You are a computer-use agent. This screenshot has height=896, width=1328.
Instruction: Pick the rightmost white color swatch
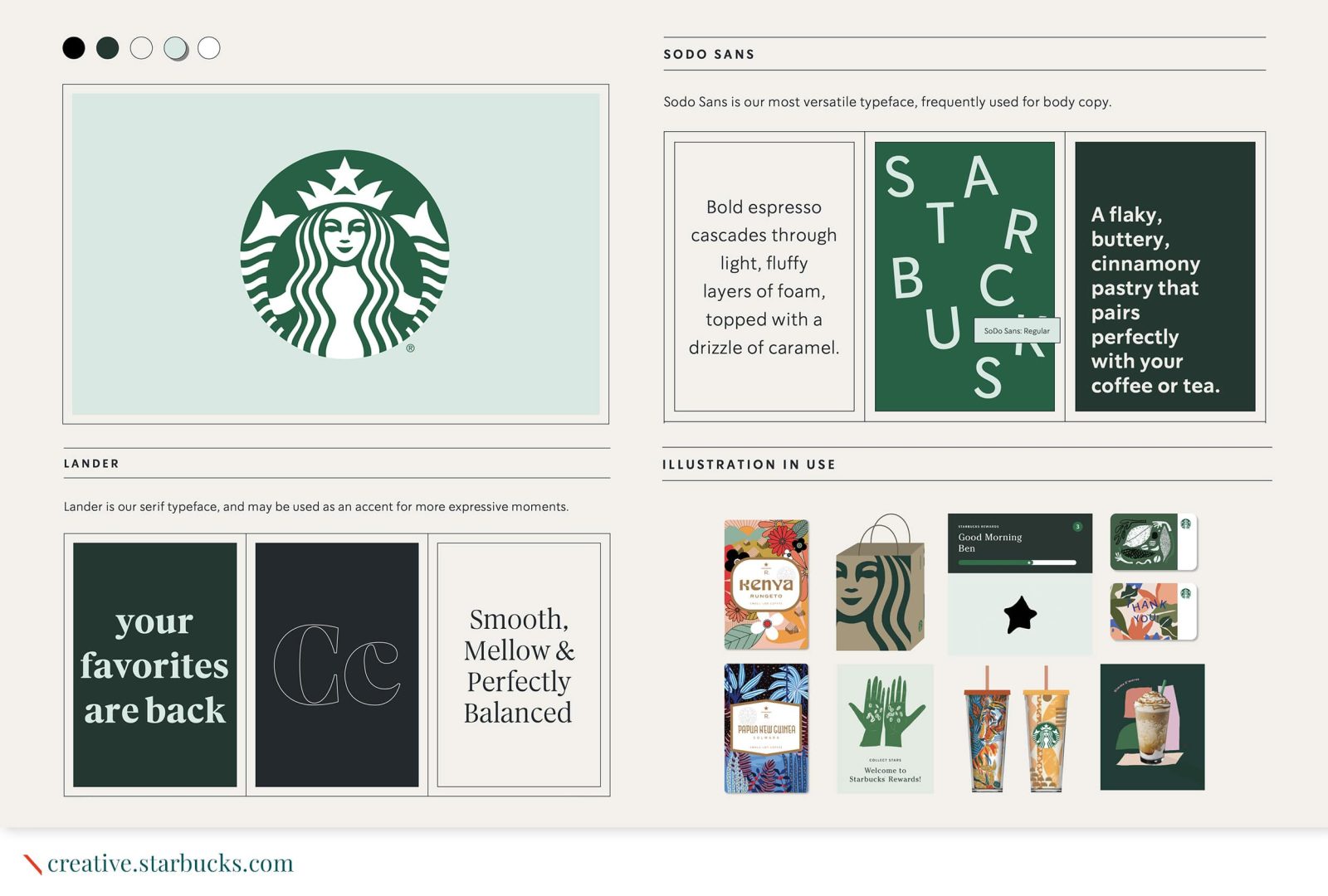tap(209, 48)
